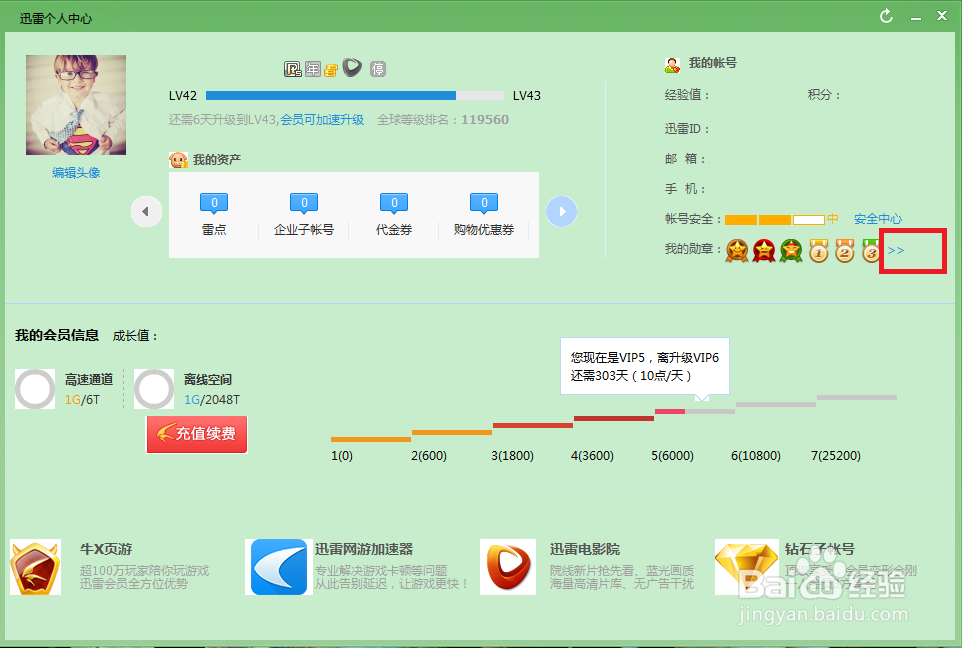Select the gold star medal in 我的勋章
Image resolution: width=962 pixels, height=648 pixels.
(737, 251)
